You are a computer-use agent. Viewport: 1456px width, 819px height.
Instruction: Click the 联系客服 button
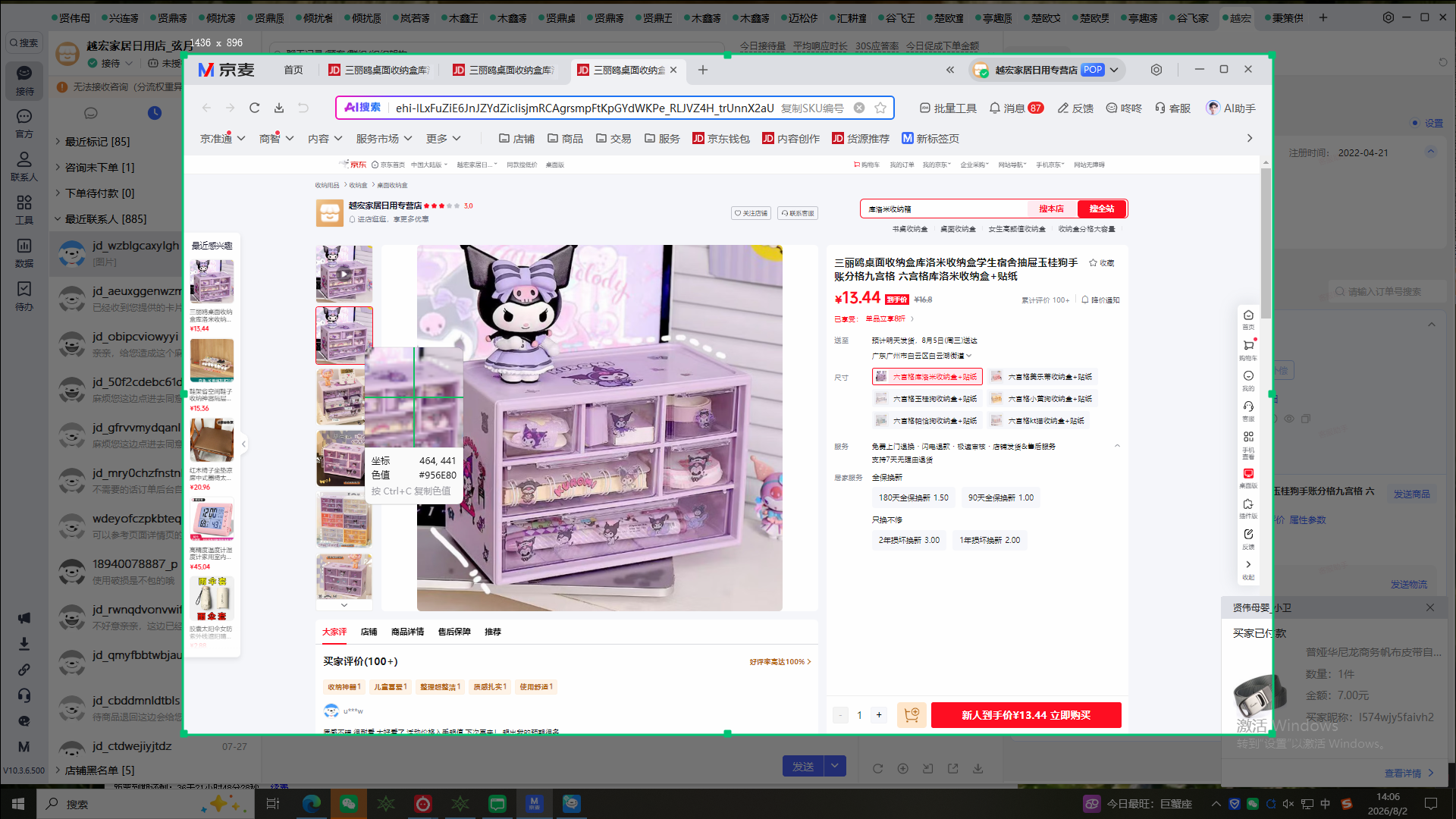[x=798, y=213]
